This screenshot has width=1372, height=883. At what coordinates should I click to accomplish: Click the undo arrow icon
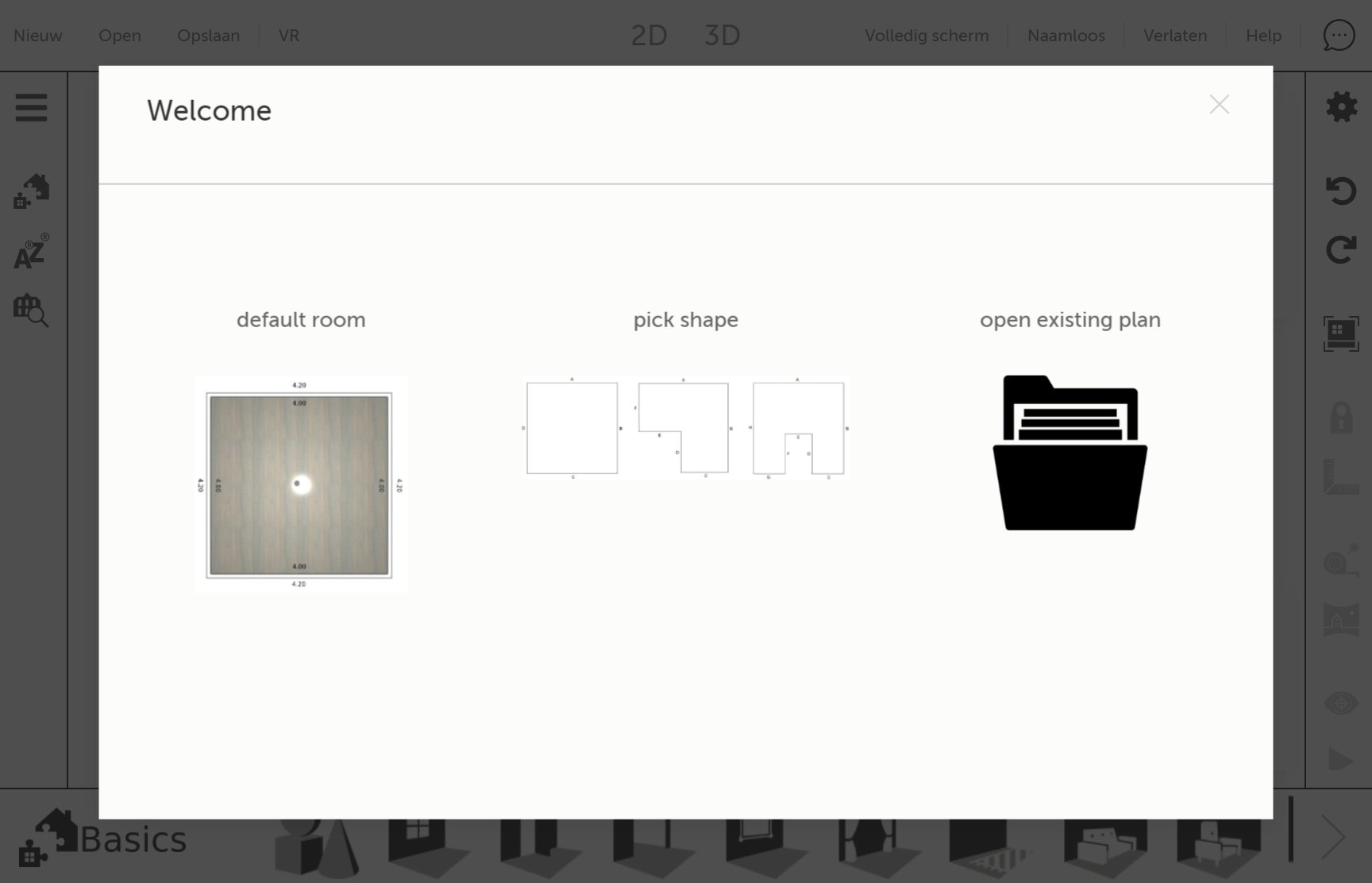[1341, 191]
